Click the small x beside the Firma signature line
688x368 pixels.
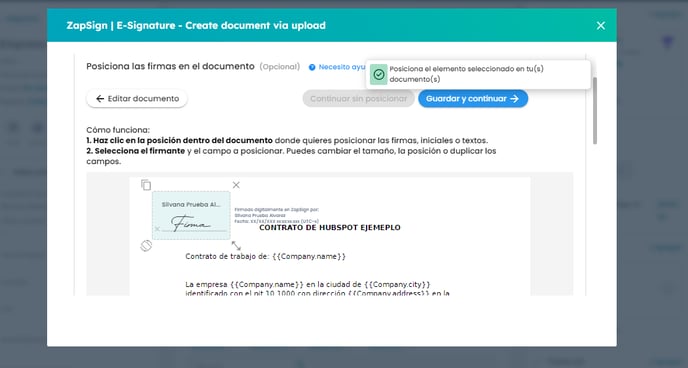[157, 229]
